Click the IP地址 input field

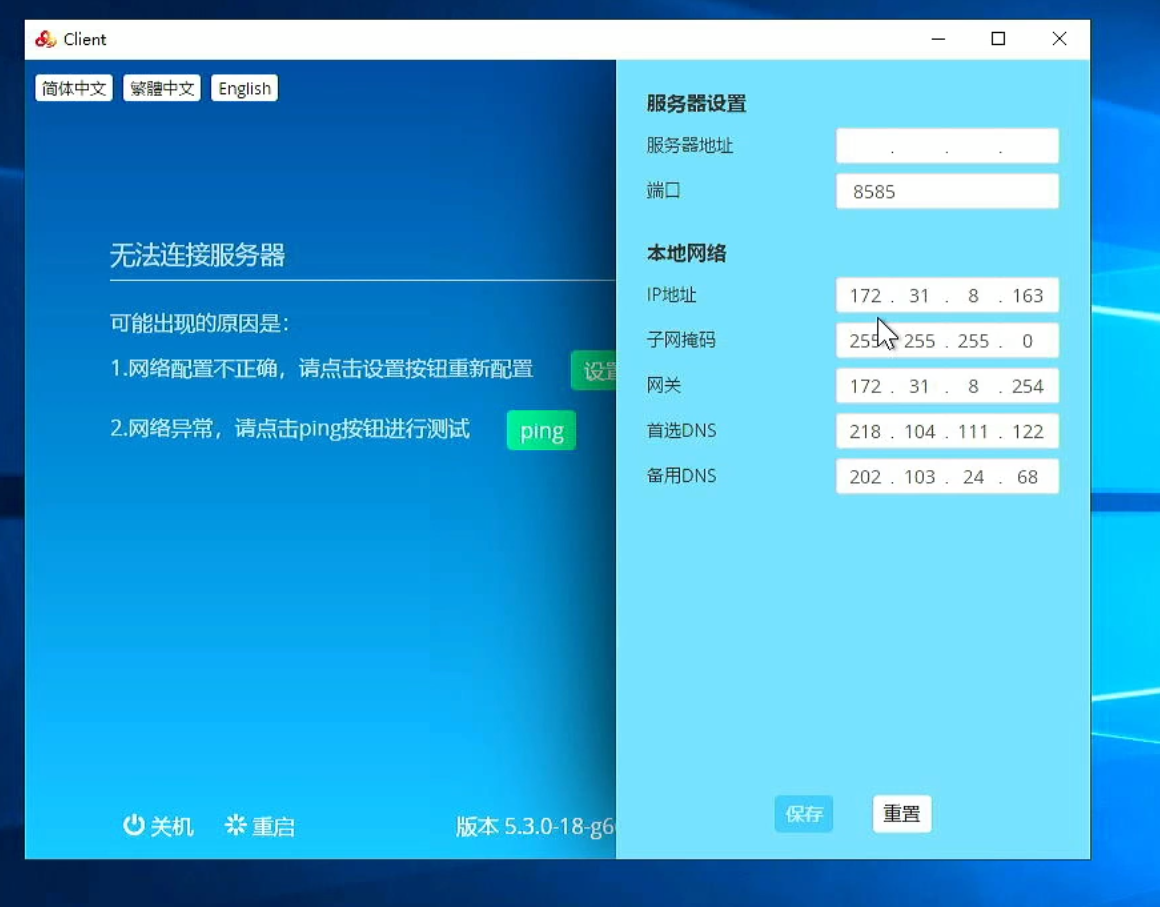[x=947, y=295]
